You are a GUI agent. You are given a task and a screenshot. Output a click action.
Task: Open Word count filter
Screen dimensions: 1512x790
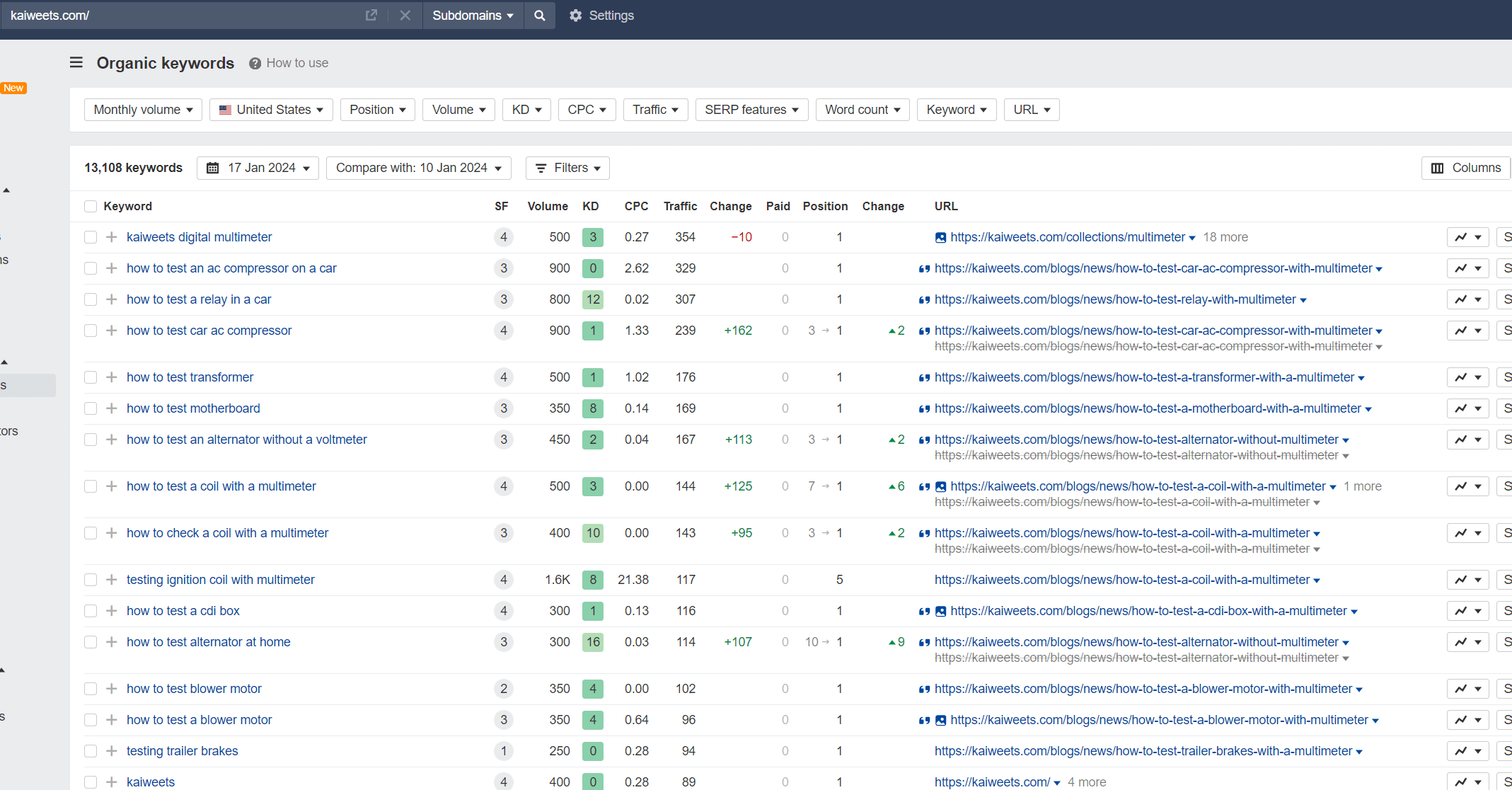click(x=862, y=110)
